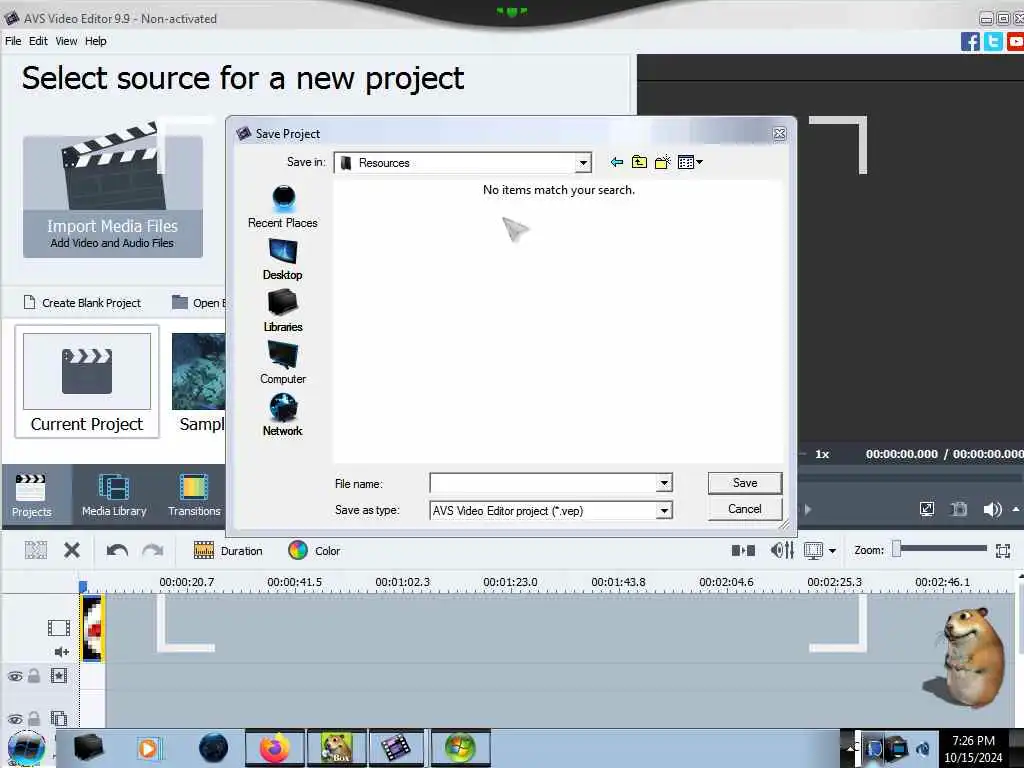Viewport: 1024px width, 768px height.
Task: Click the Redo arrow
Action: (153, 551)
